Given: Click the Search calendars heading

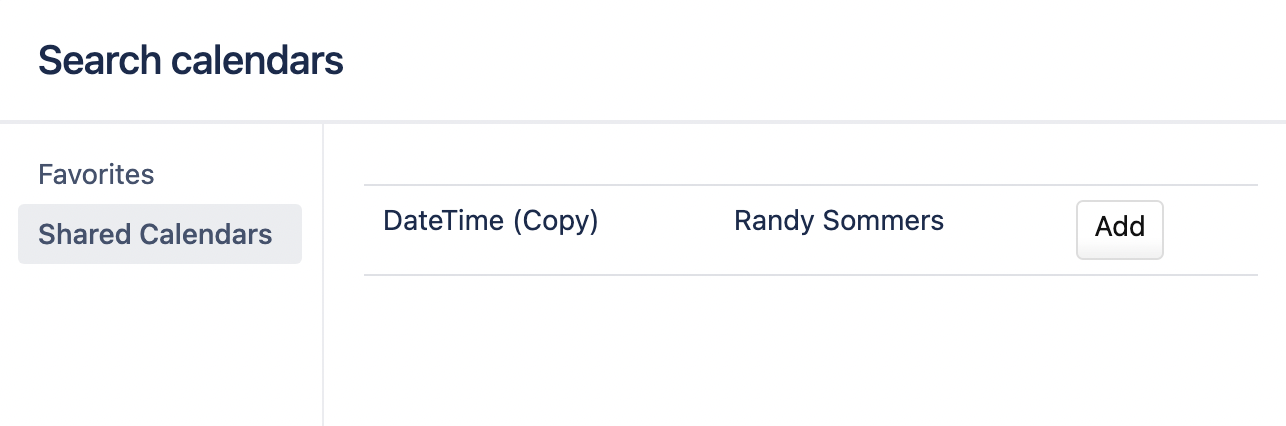Looking at the screenshot, I should tap(190, 61).
